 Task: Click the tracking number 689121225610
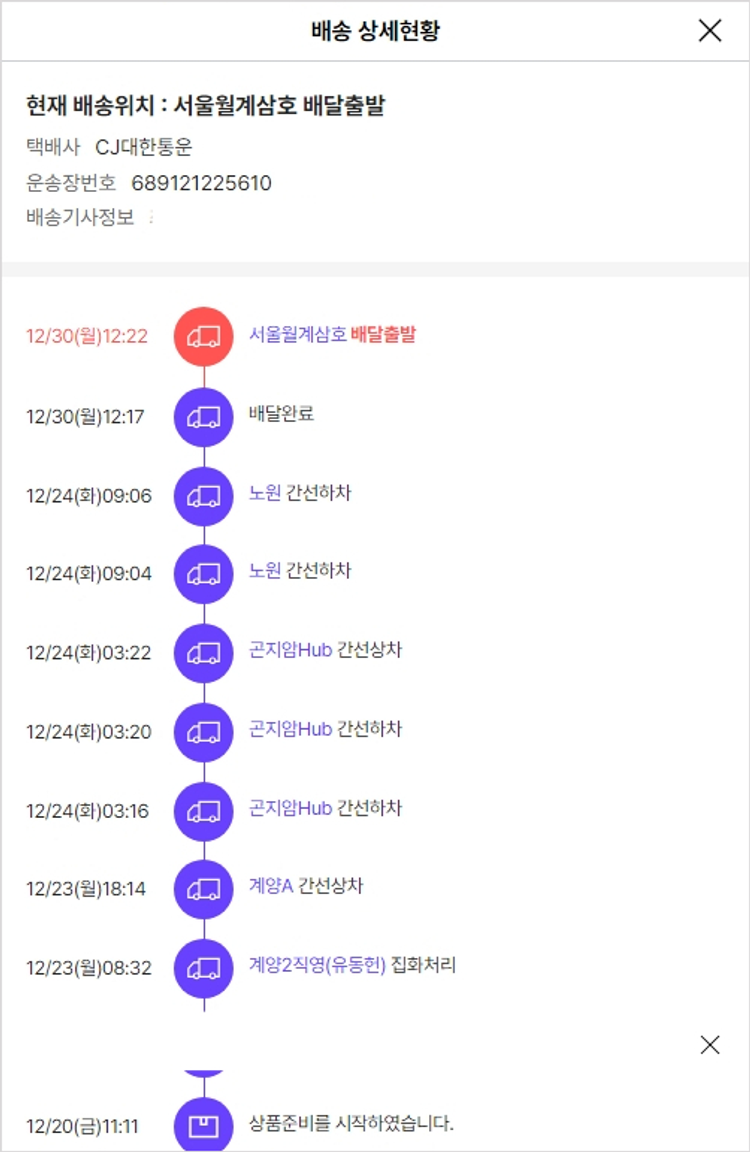(201, 183)
